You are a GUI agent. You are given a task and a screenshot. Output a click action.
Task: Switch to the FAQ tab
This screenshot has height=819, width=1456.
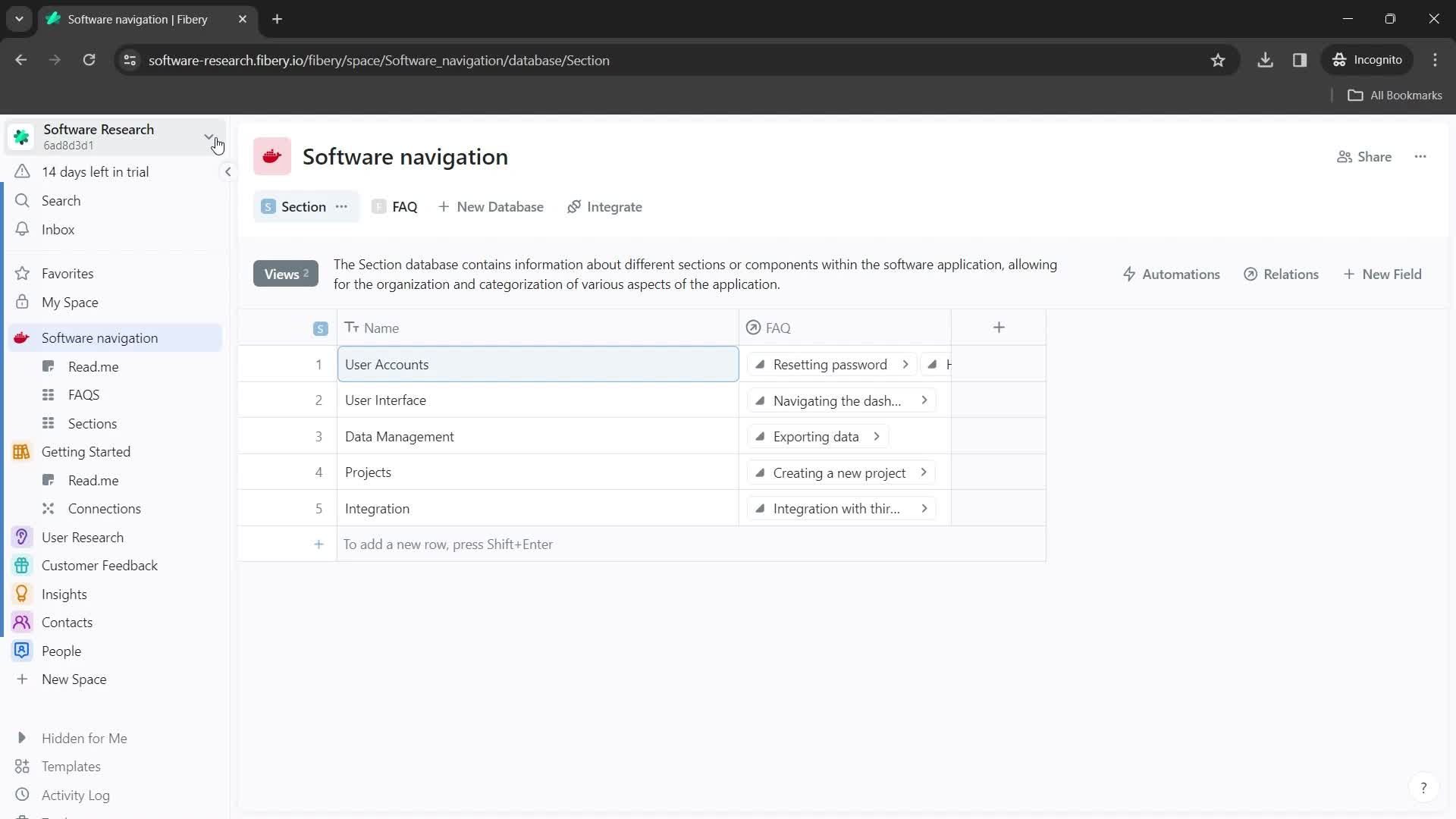[x=405, y=206]
